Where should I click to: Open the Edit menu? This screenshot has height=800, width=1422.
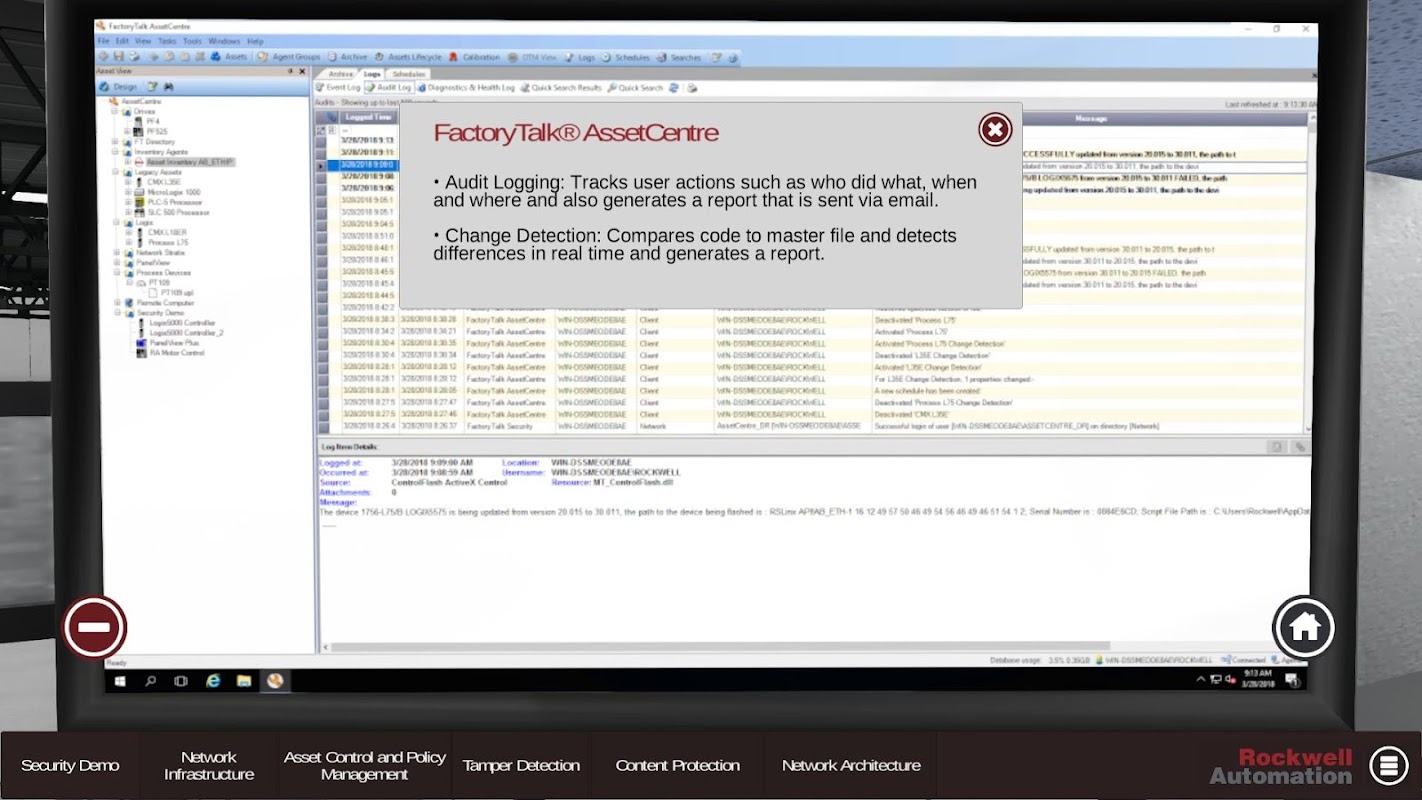coord(122,41)
